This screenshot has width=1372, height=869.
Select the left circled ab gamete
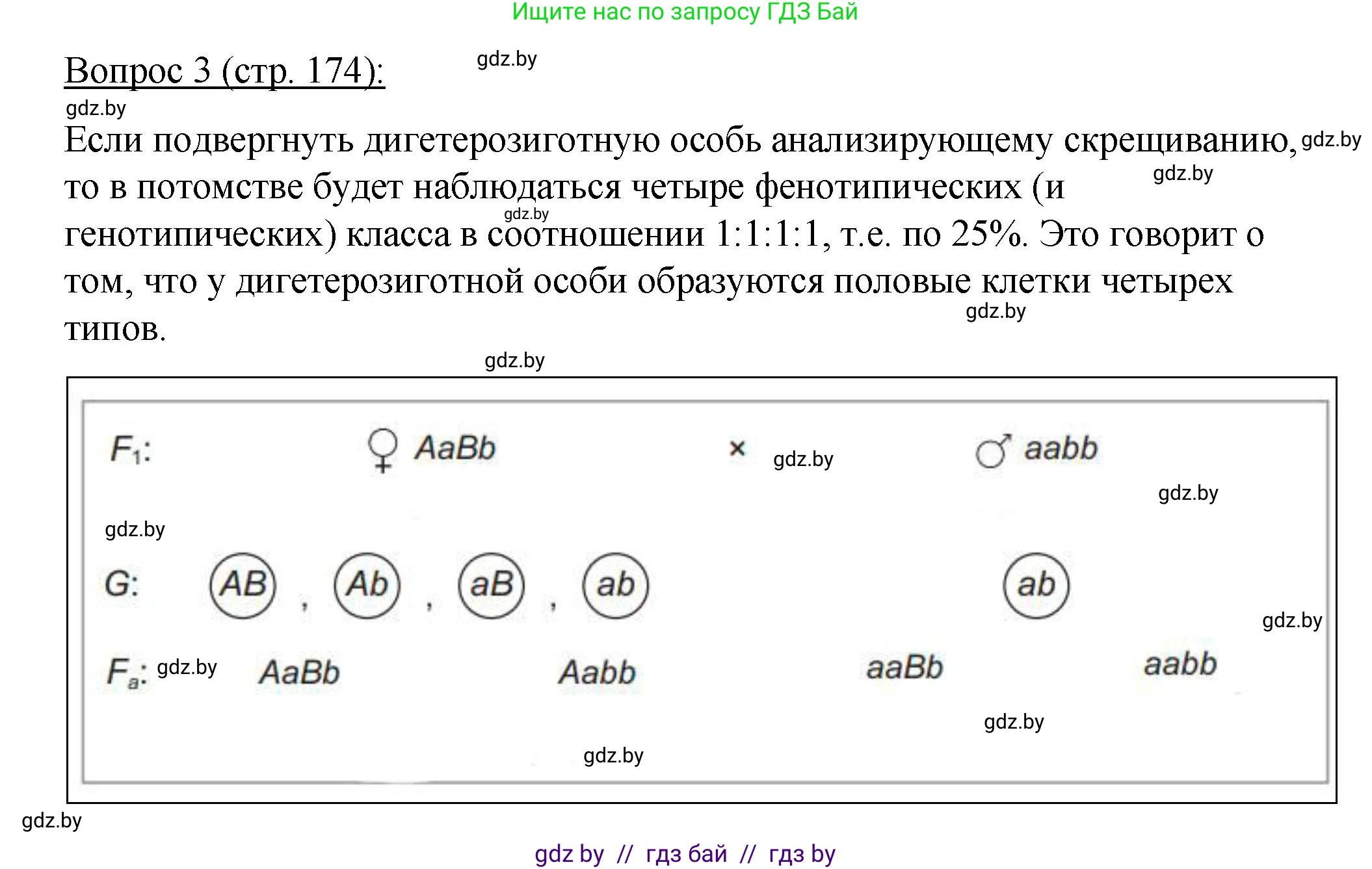tap(615, 585)
